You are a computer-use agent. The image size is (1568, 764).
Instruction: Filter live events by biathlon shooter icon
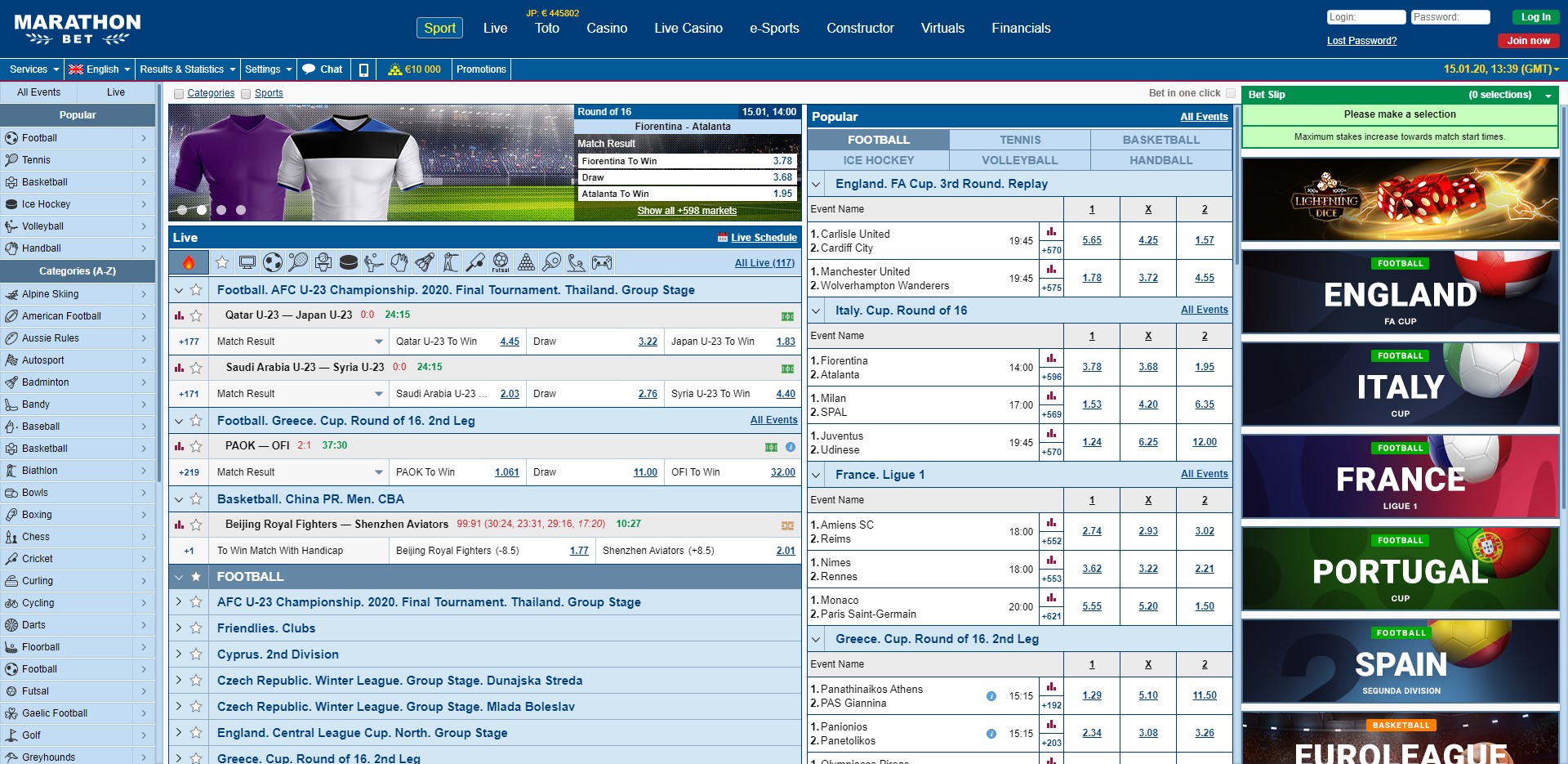point(450,262)
